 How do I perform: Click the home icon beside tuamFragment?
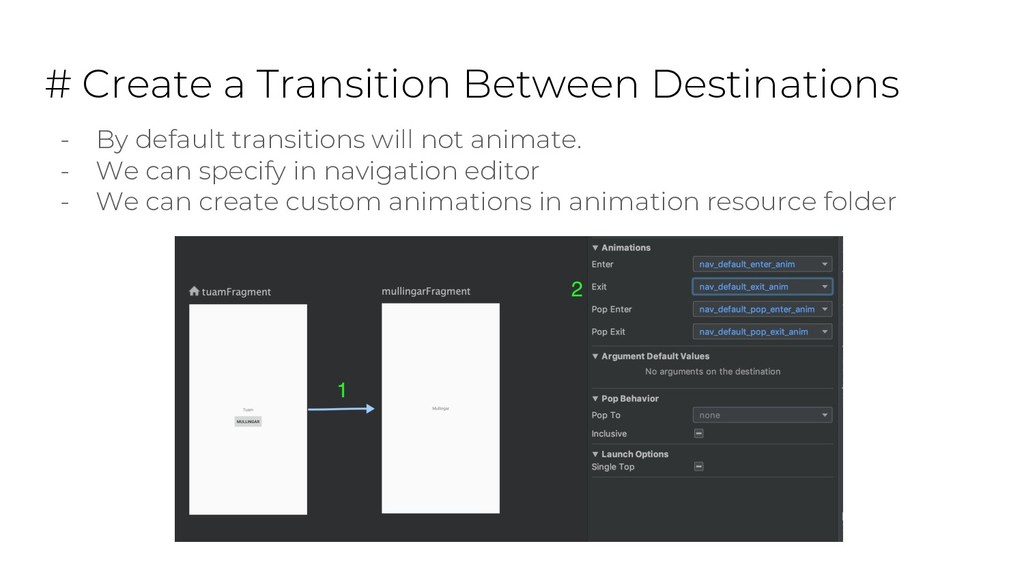(x=194, y=291)
